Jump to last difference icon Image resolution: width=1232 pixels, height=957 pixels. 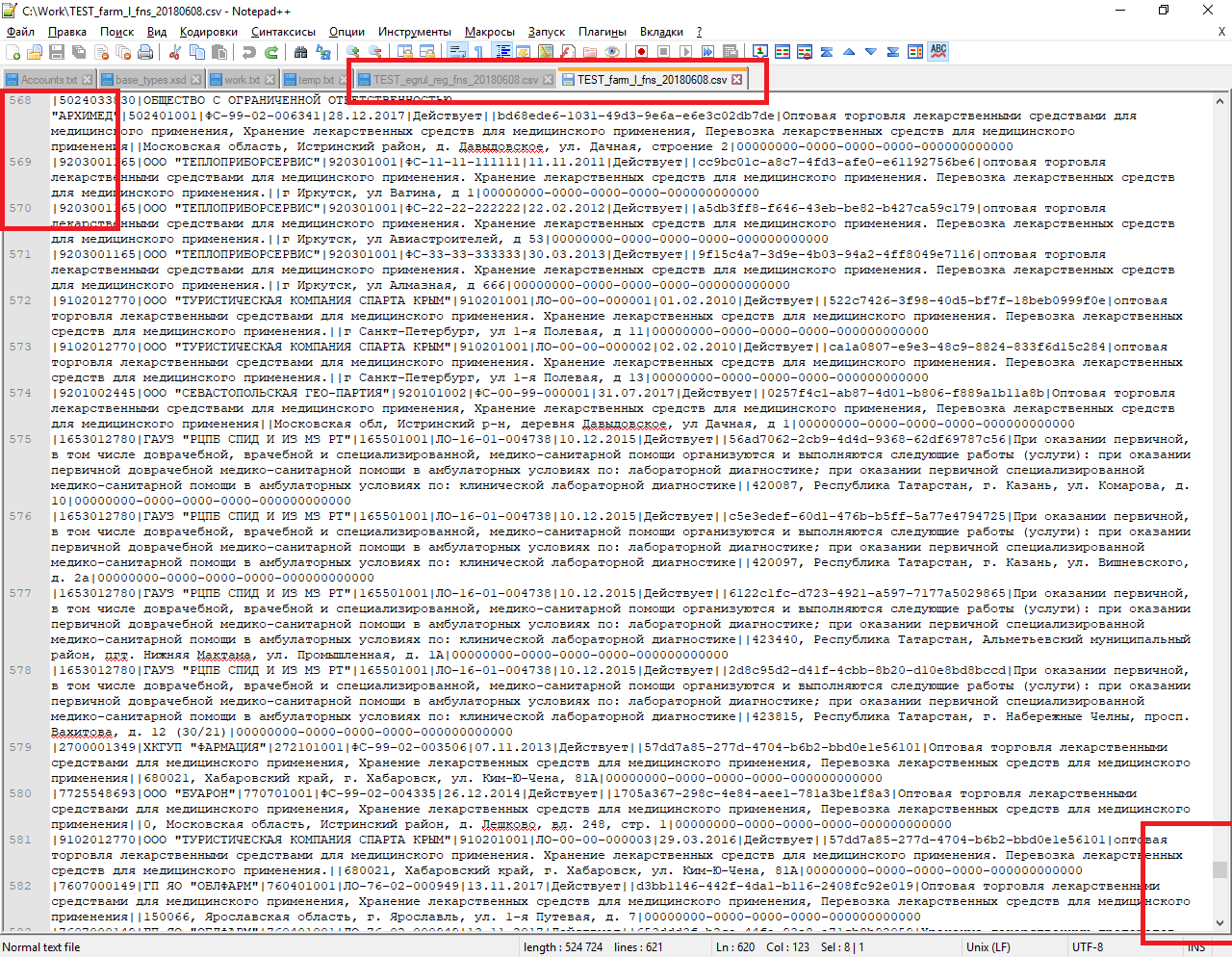pyautogui.click(x=893, y=52)
